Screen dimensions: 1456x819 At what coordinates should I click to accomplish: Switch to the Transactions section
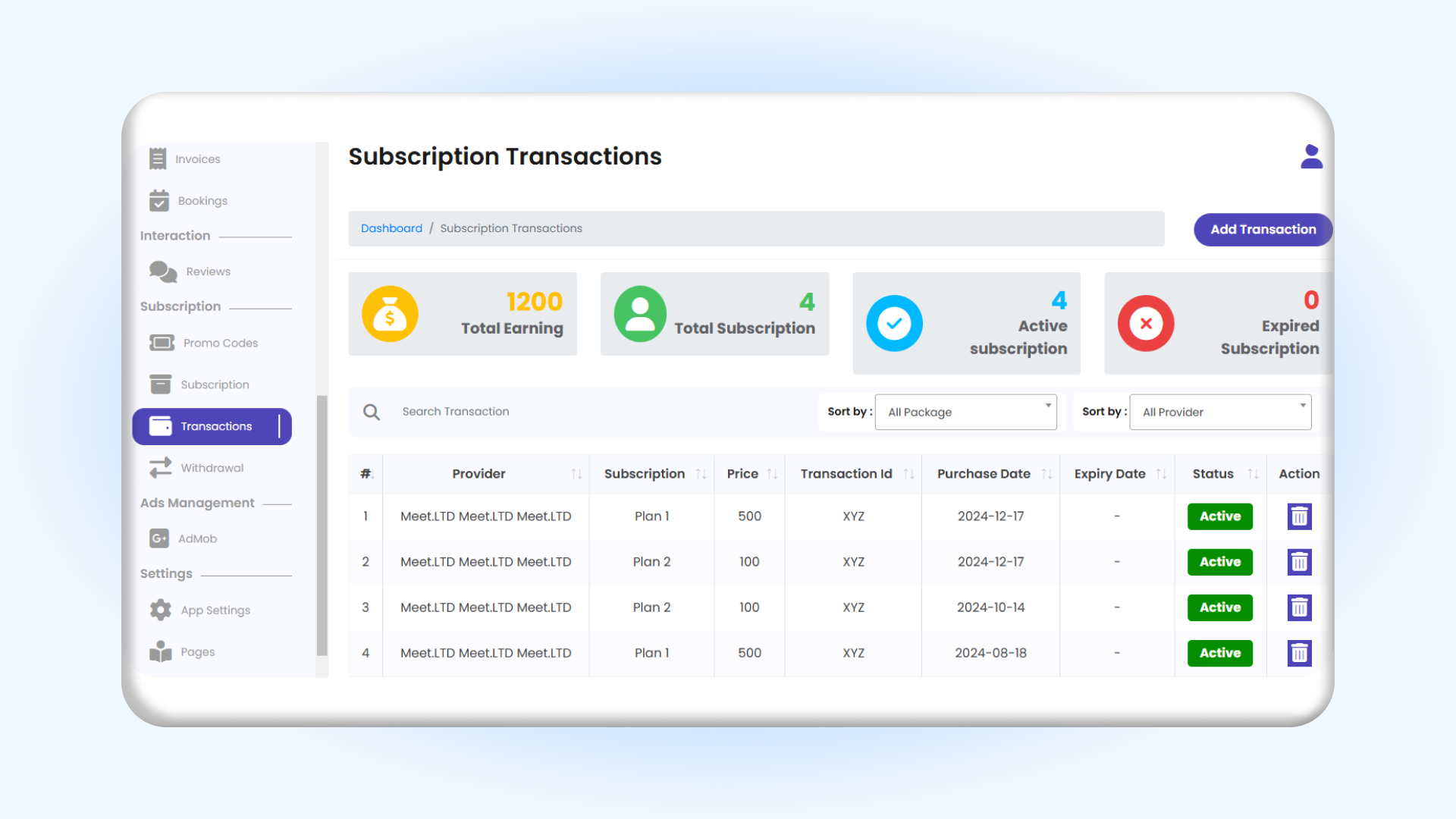tap(212, 426)
